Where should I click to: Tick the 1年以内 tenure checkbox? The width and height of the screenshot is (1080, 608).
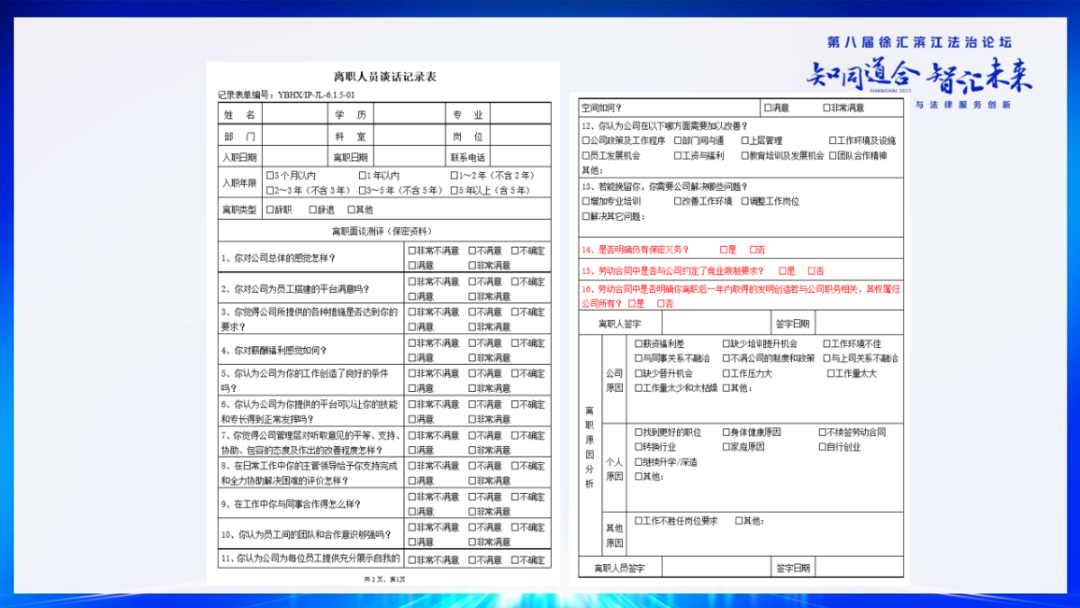tap(363, 176)
